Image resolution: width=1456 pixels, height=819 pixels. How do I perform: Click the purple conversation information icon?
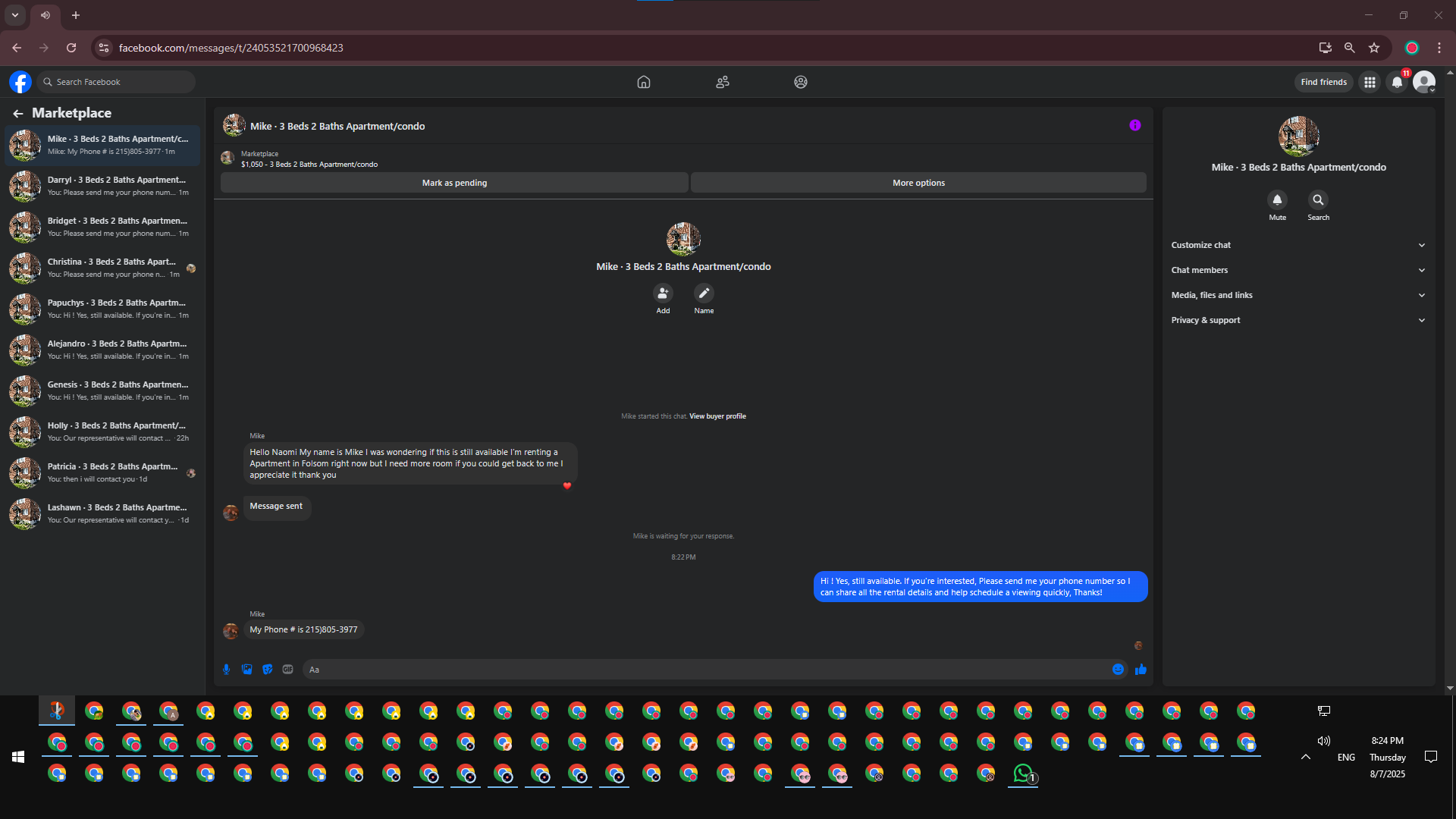pyautogui.click(x=1135, y=125)
